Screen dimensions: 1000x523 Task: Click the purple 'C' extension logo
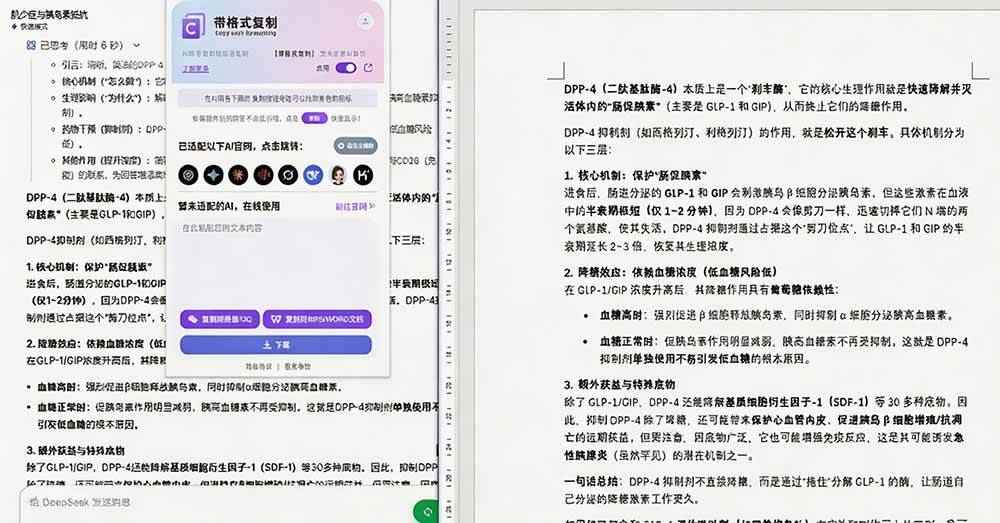(x=193, y=27)
